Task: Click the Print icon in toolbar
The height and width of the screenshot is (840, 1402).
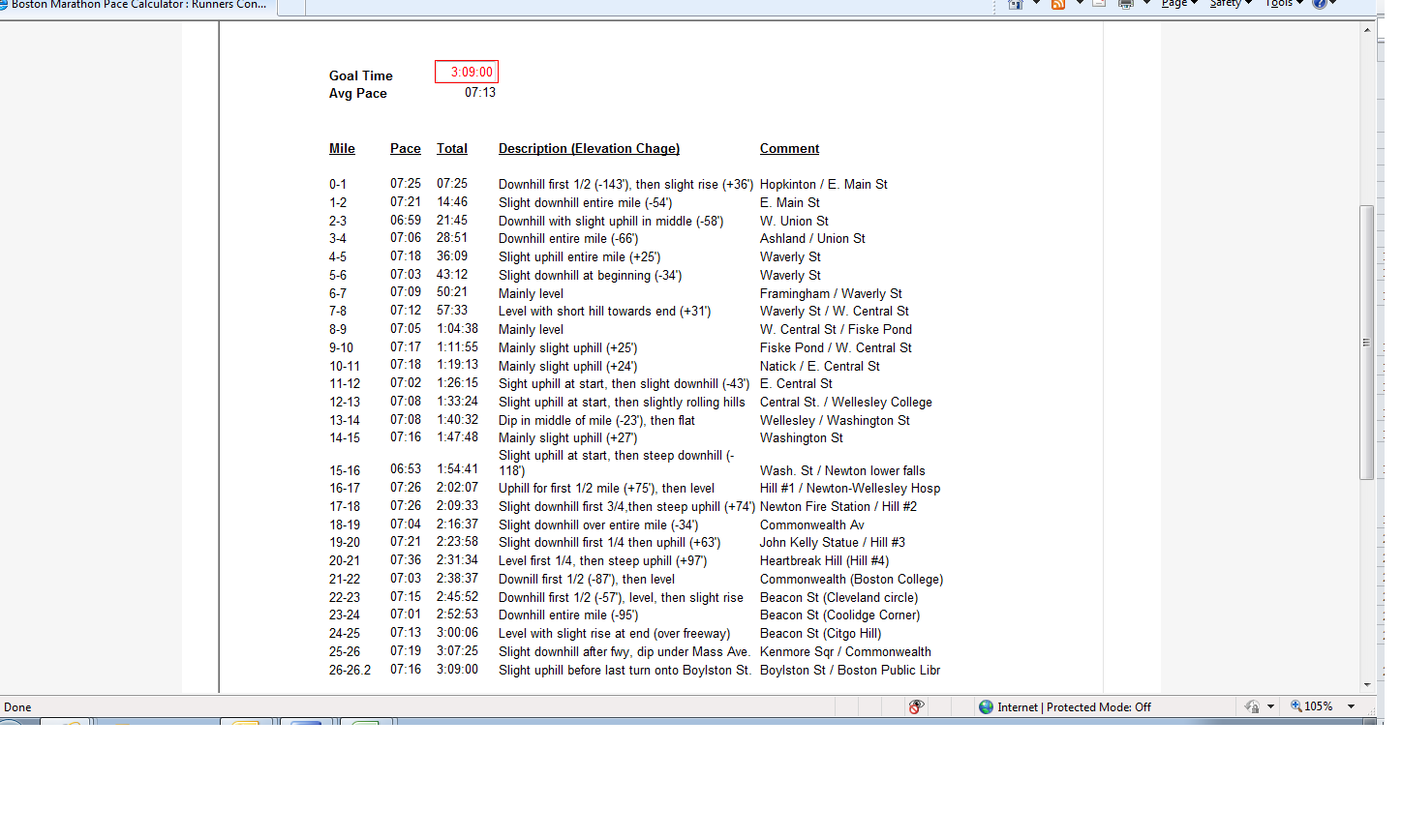Action: (1126, 4)
